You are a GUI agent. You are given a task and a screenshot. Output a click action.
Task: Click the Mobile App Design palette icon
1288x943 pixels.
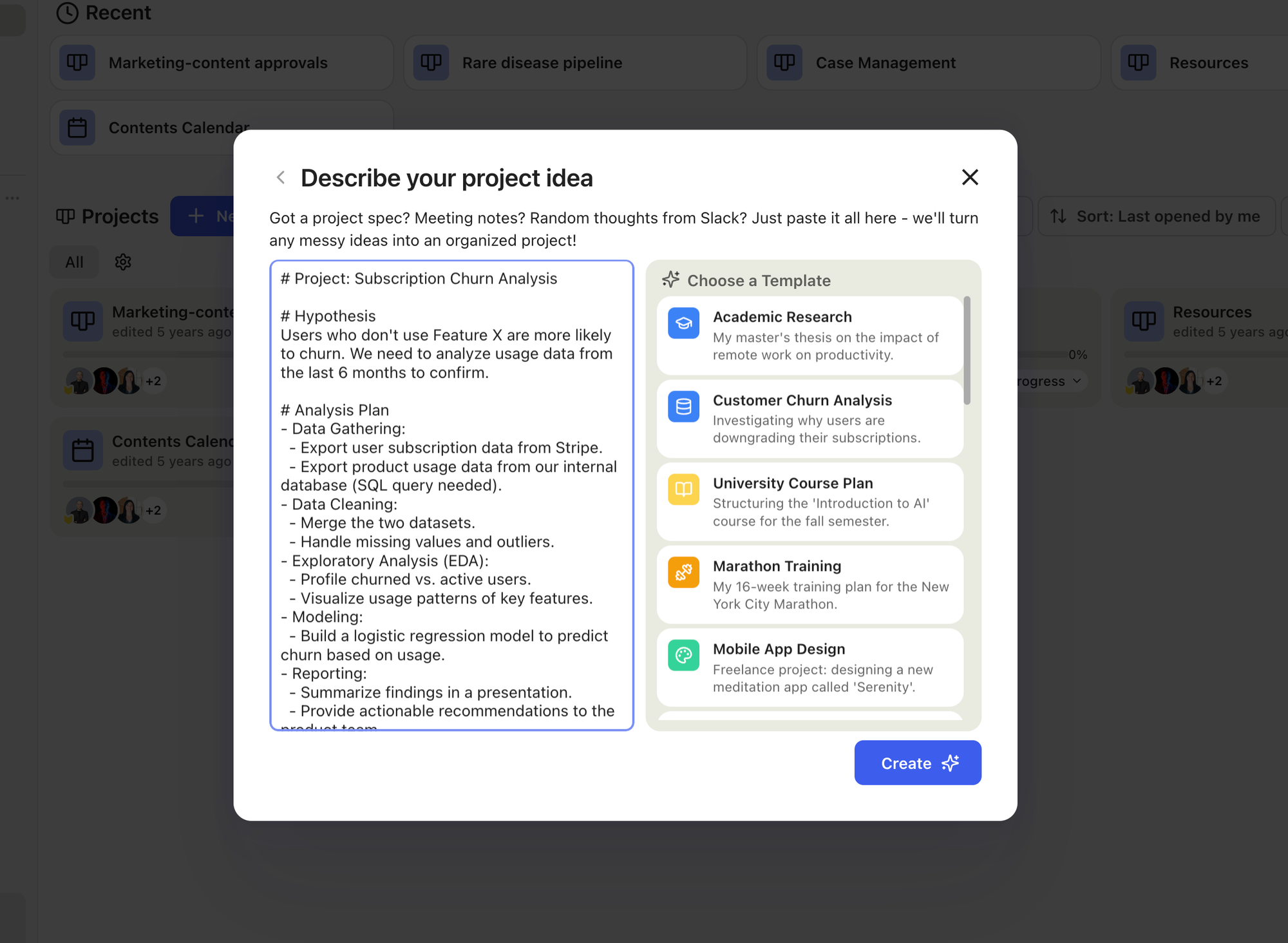pyautogui.click(x=683, y=656)
